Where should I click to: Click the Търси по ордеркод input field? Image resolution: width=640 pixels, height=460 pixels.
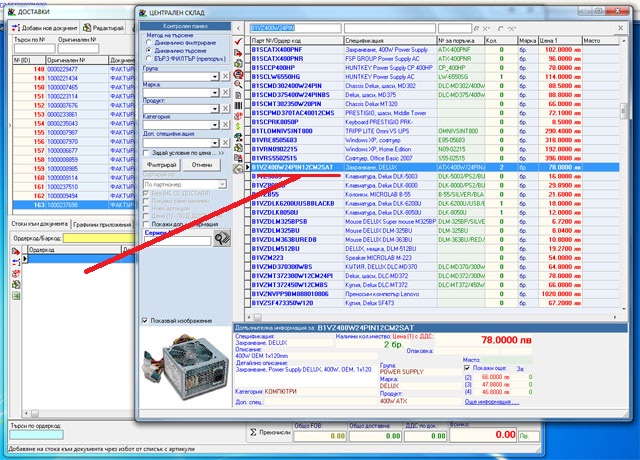click(37, 435)
